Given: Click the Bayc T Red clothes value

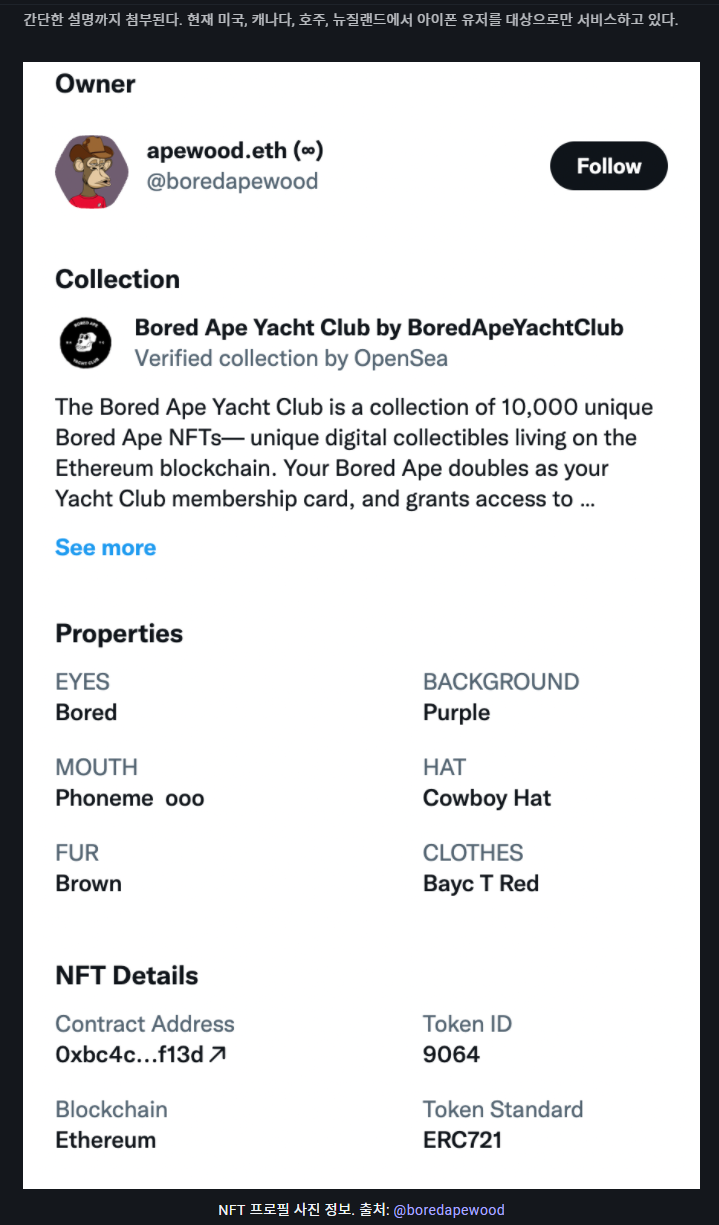Looking at the screenshot, I should point(481,884).
